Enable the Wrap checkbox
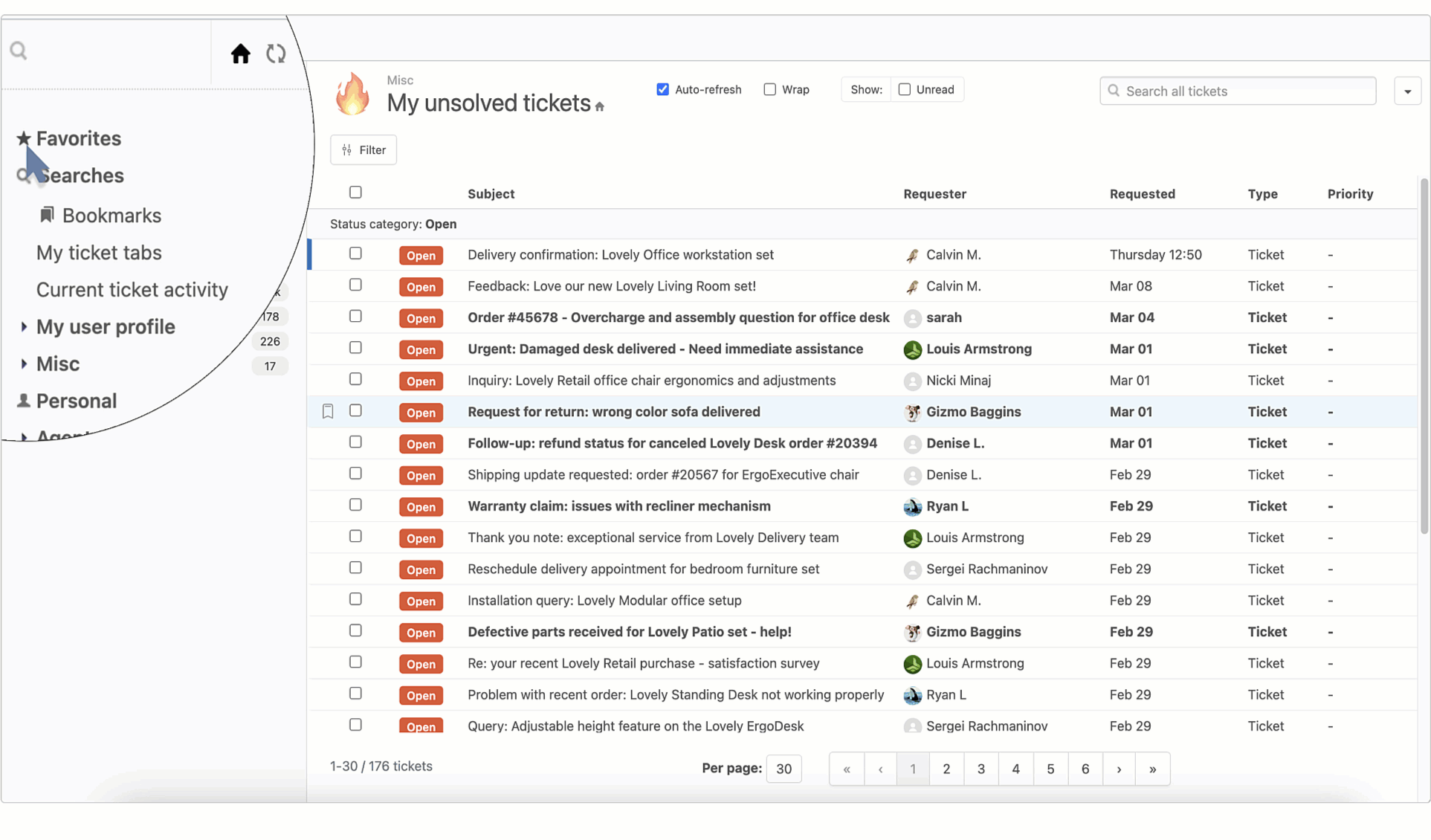Screen dimensions: 1431x840 tap(769, 89)
